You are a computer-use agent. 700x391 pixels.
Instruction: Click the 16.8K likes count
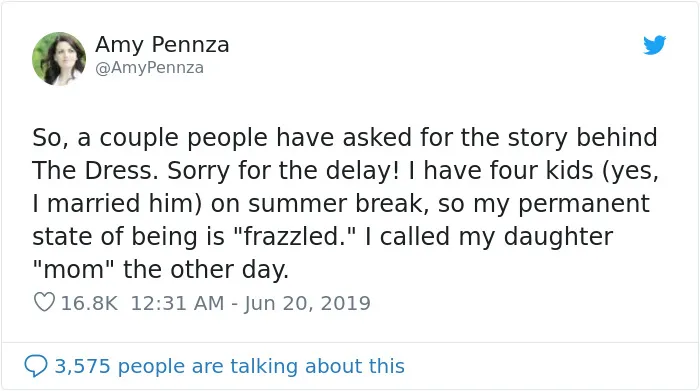point(89,304)
